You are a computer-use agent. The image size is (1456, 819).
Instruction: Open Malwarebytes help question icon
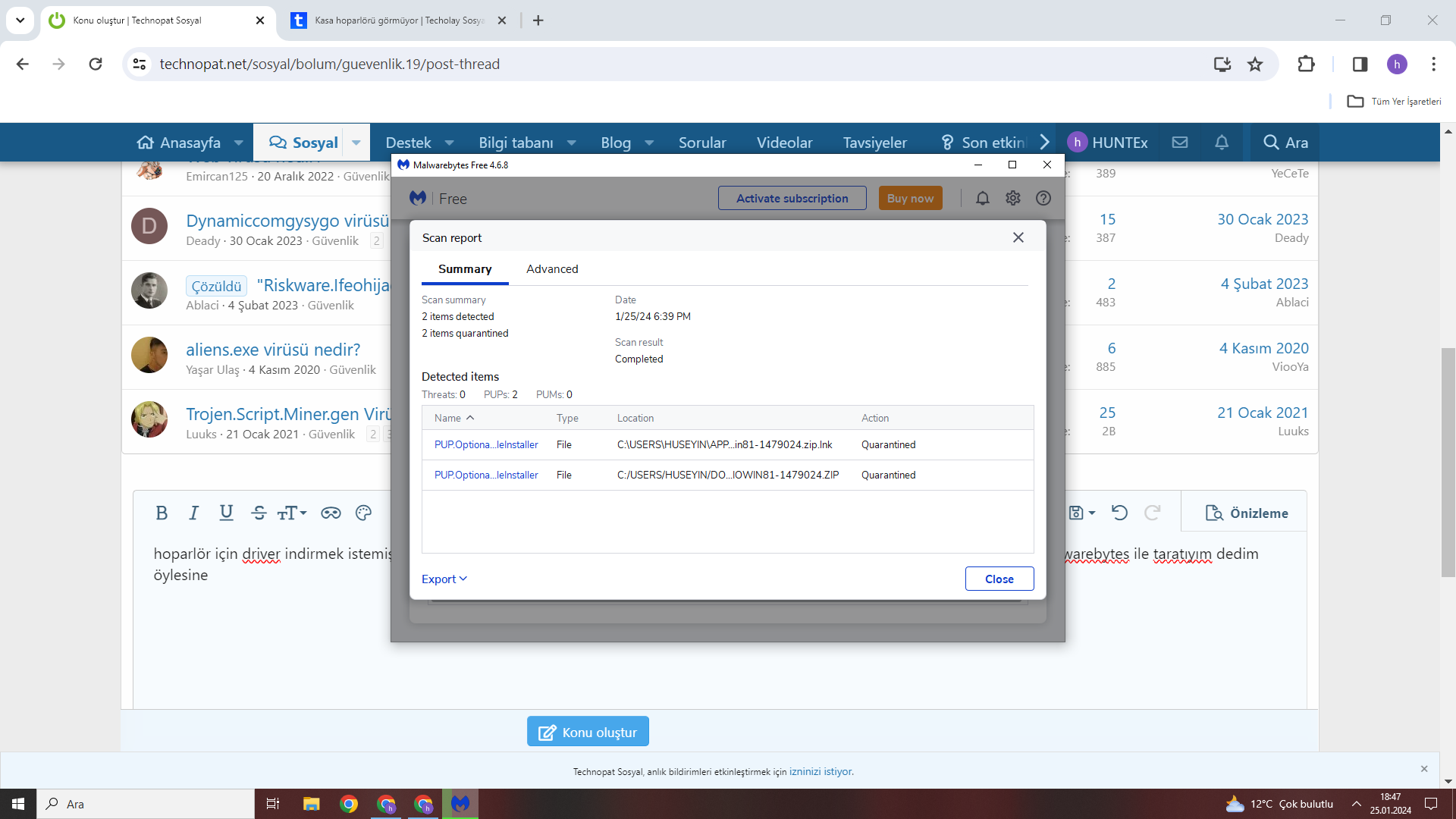coord(1043,198)
